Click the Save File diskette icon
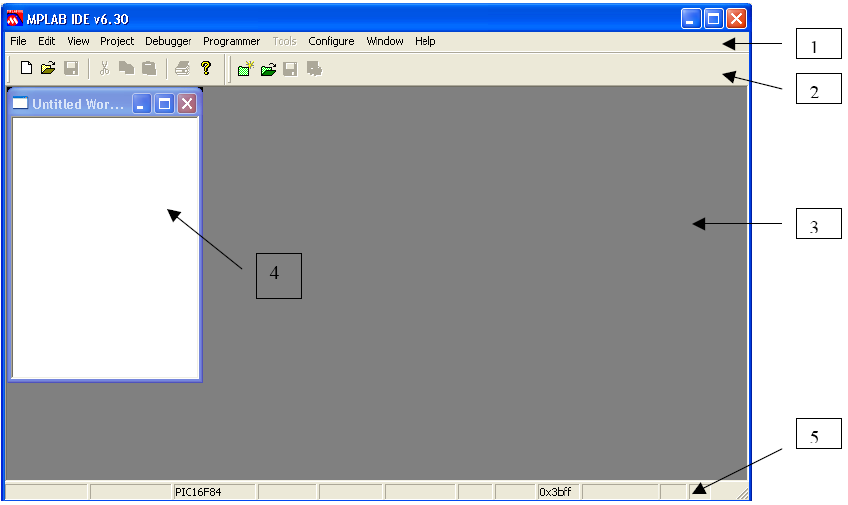Viewport: 848px width, 505px height. click(71, 68)
